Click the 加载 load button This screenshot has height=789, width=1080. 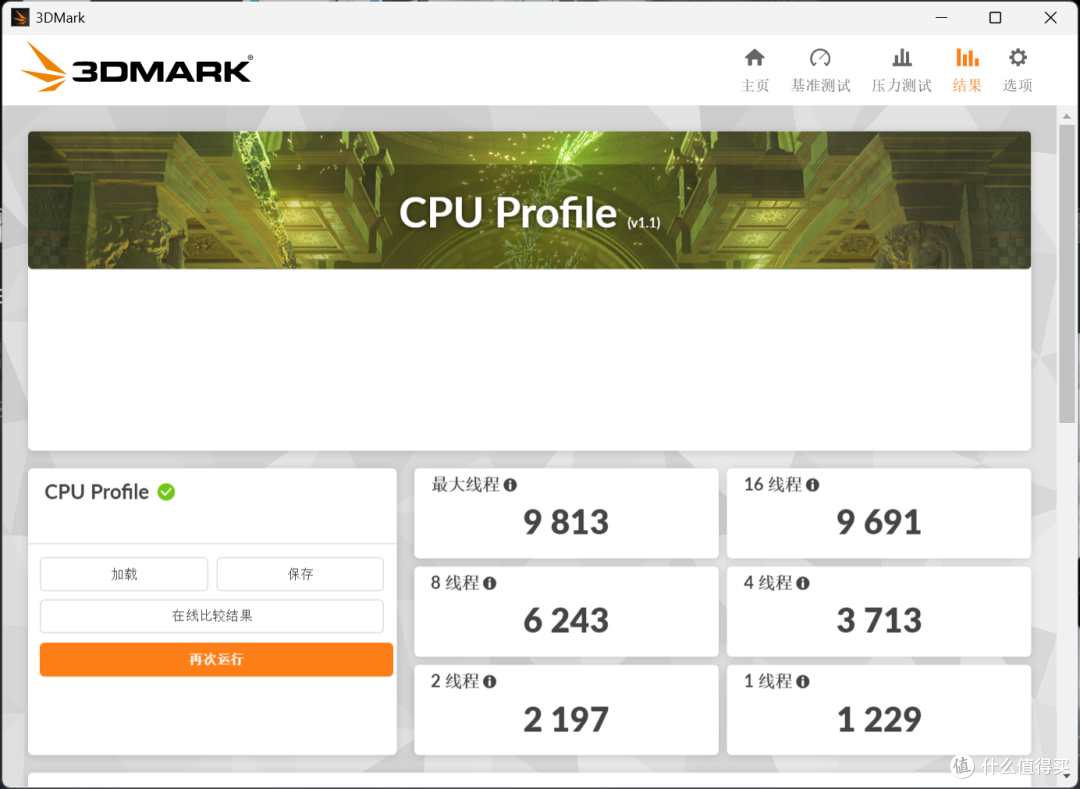pos(124,574)
